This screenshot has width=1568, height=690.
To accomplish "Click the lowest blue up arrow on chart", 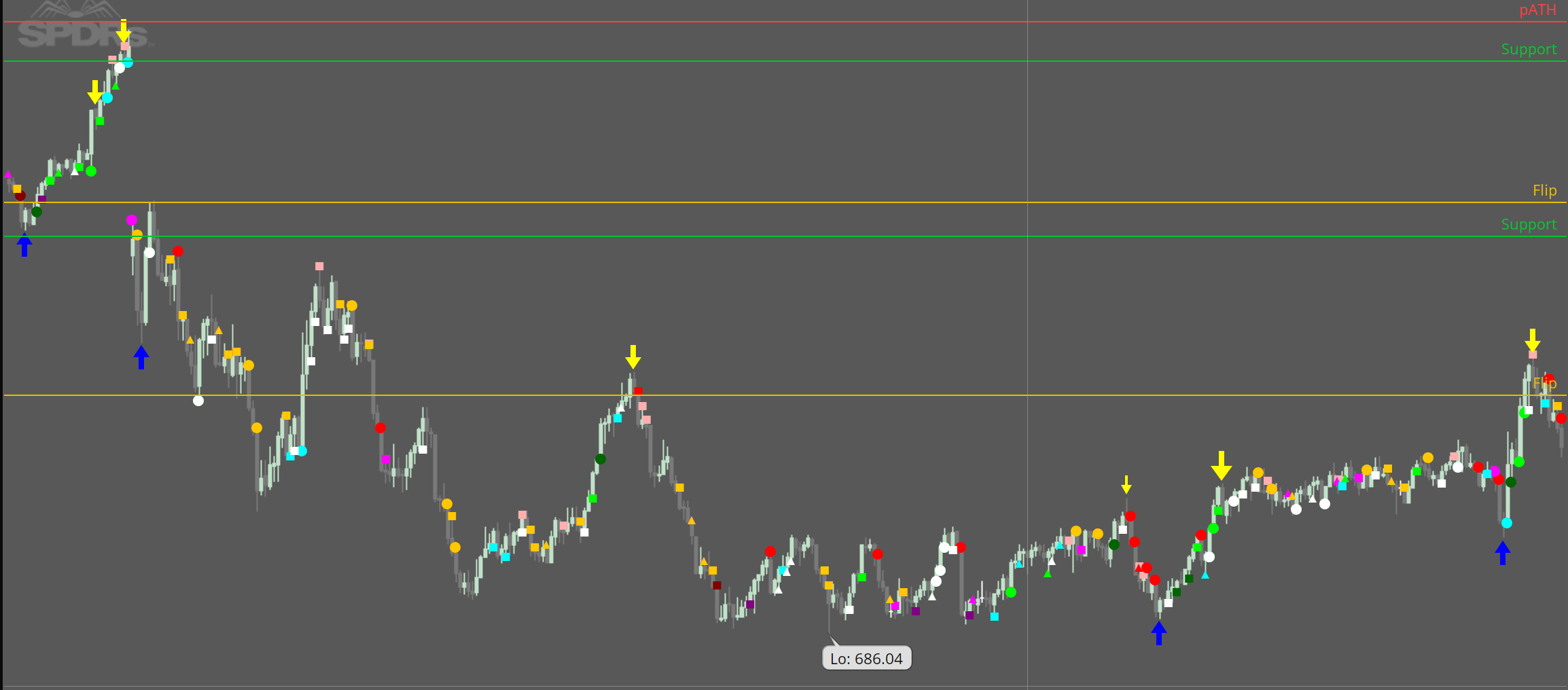I will tap(1159, 633).
